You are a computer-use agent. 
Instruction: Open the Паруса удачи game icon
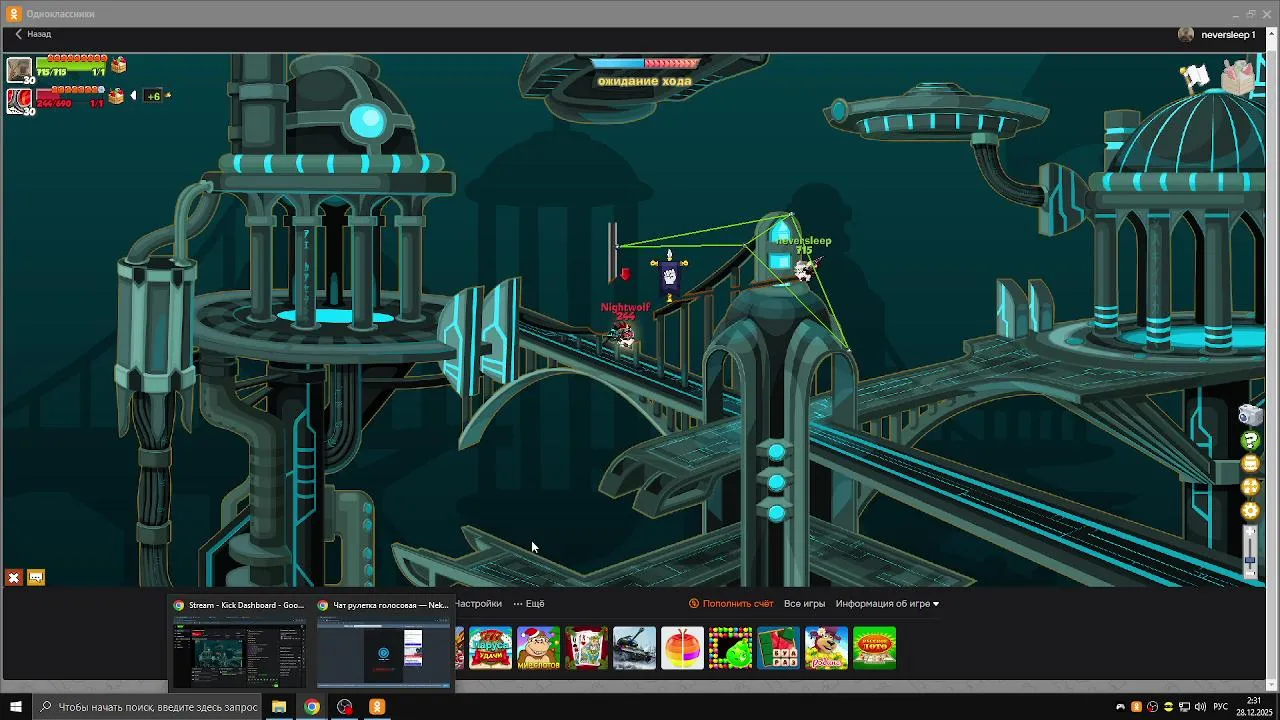coord(490,648)
